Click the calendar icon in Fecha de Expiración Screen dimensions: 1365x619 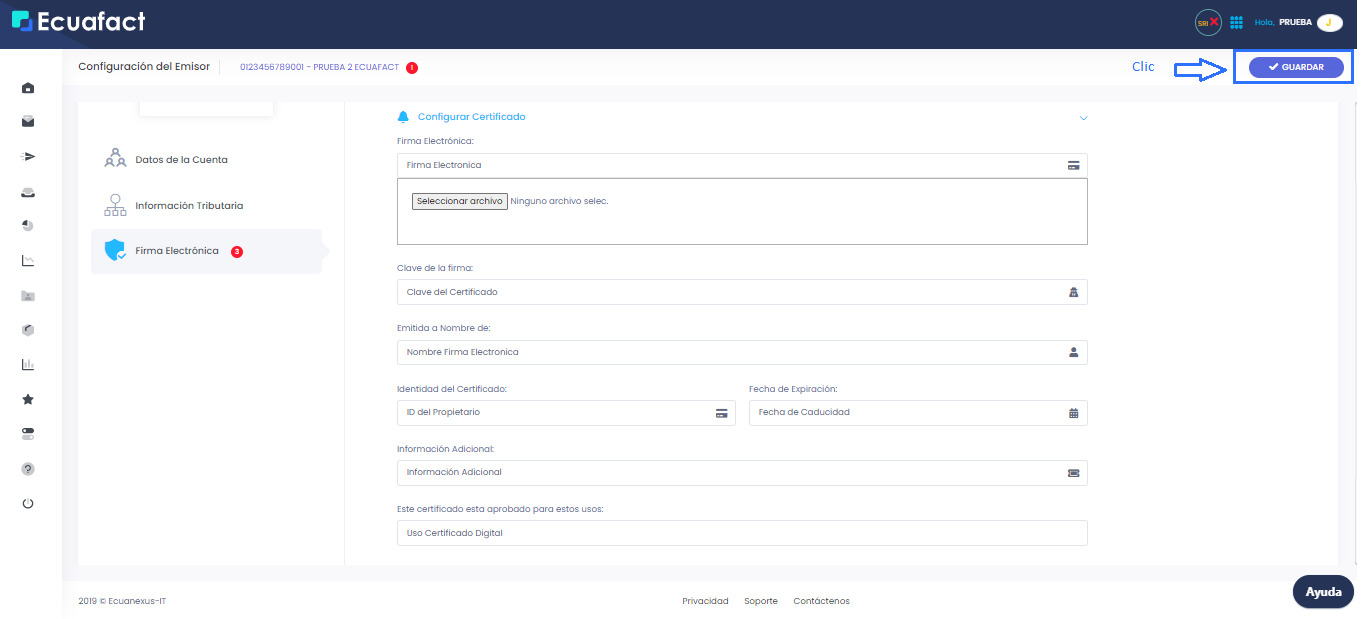(x=1073, y=412)
